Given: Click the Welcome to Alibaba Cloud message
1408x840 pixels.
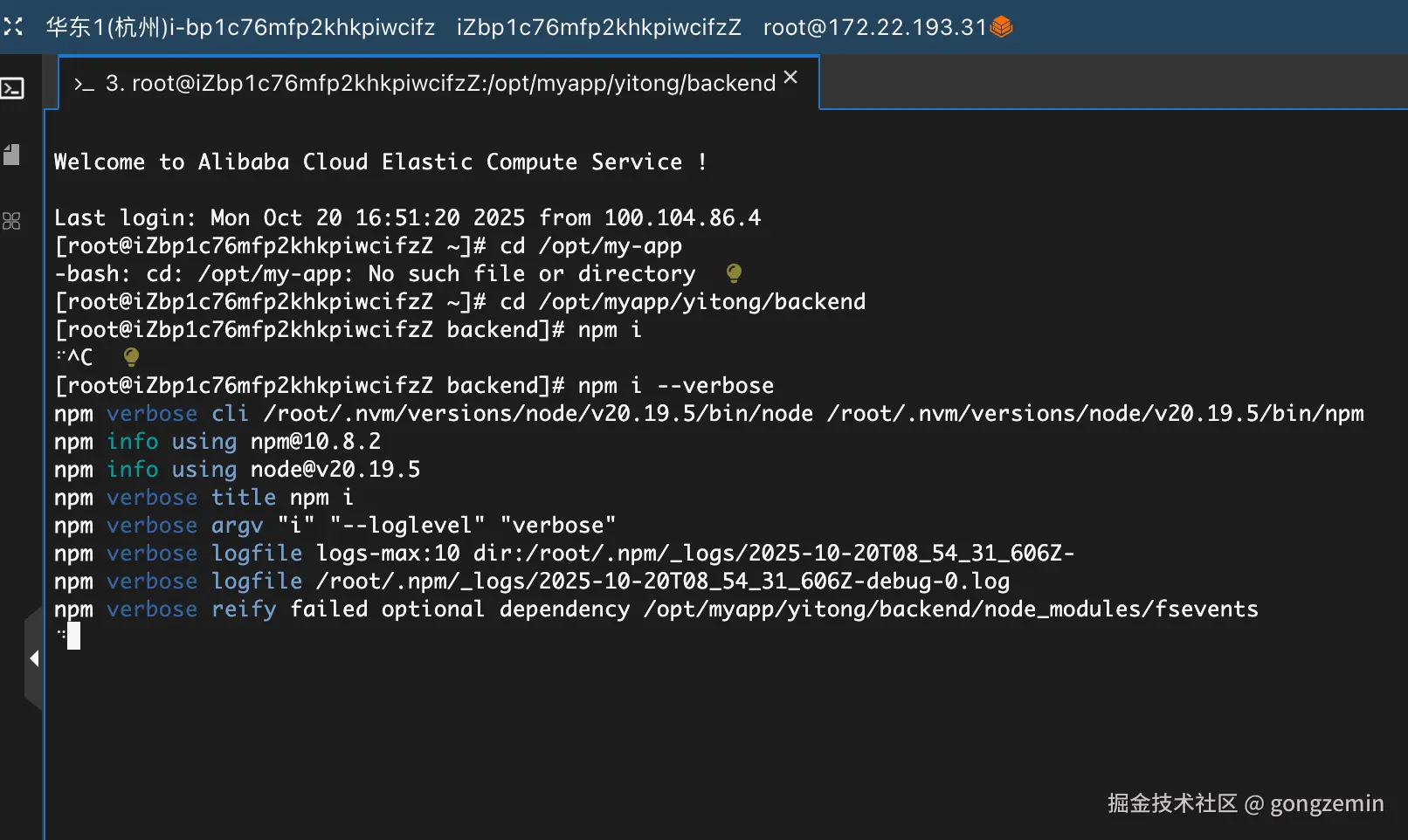Looking at the screenshot, I should click(x=380, y=162).
